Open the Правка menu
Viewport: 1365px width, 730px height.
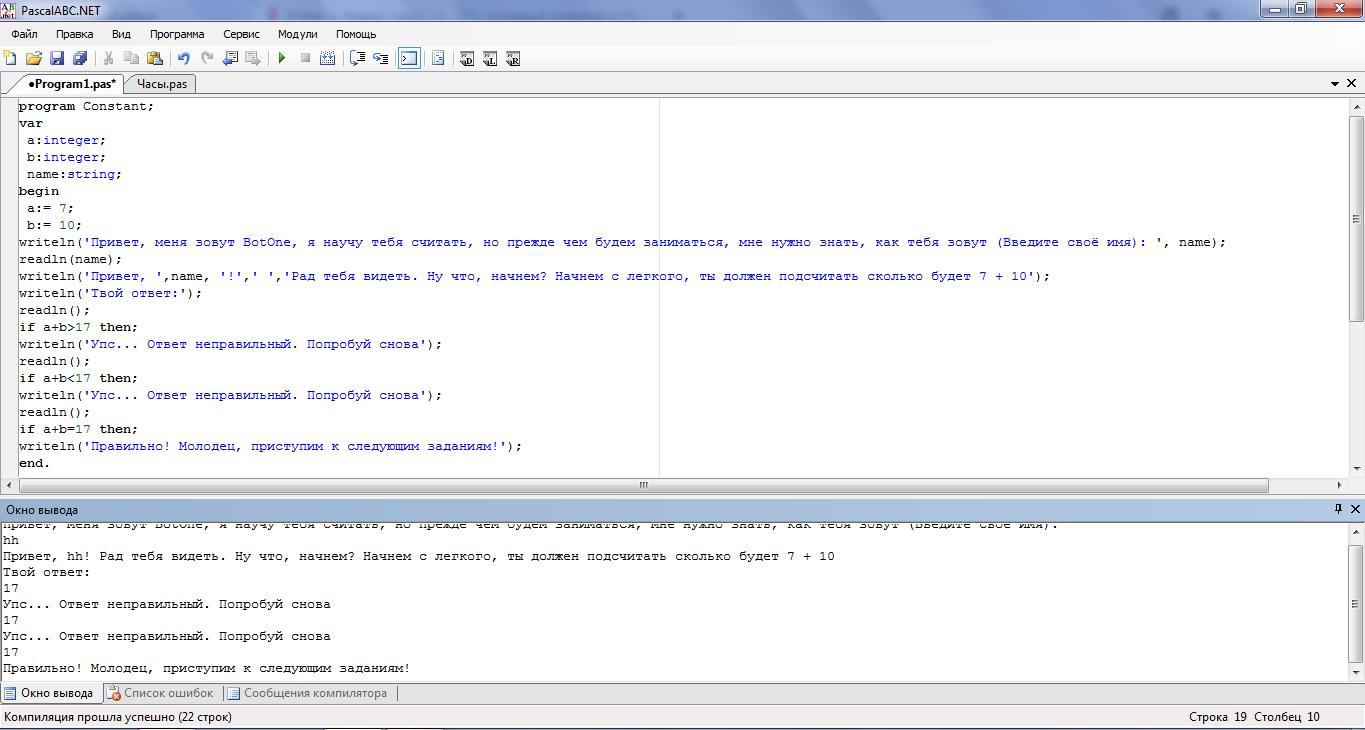[x=75, y=34]
